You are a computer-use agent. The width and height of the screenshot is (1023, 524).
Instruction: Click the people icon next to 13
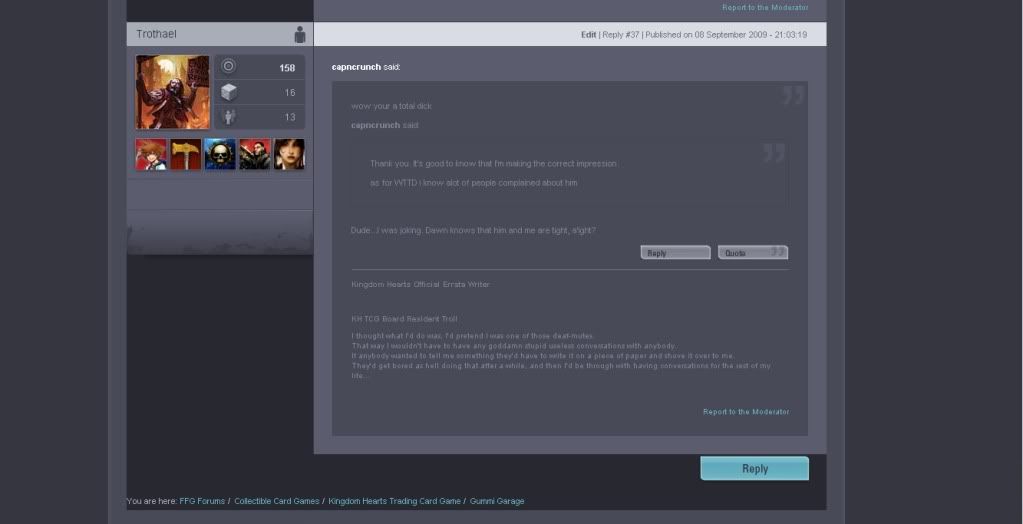click(x=228, y=117)
